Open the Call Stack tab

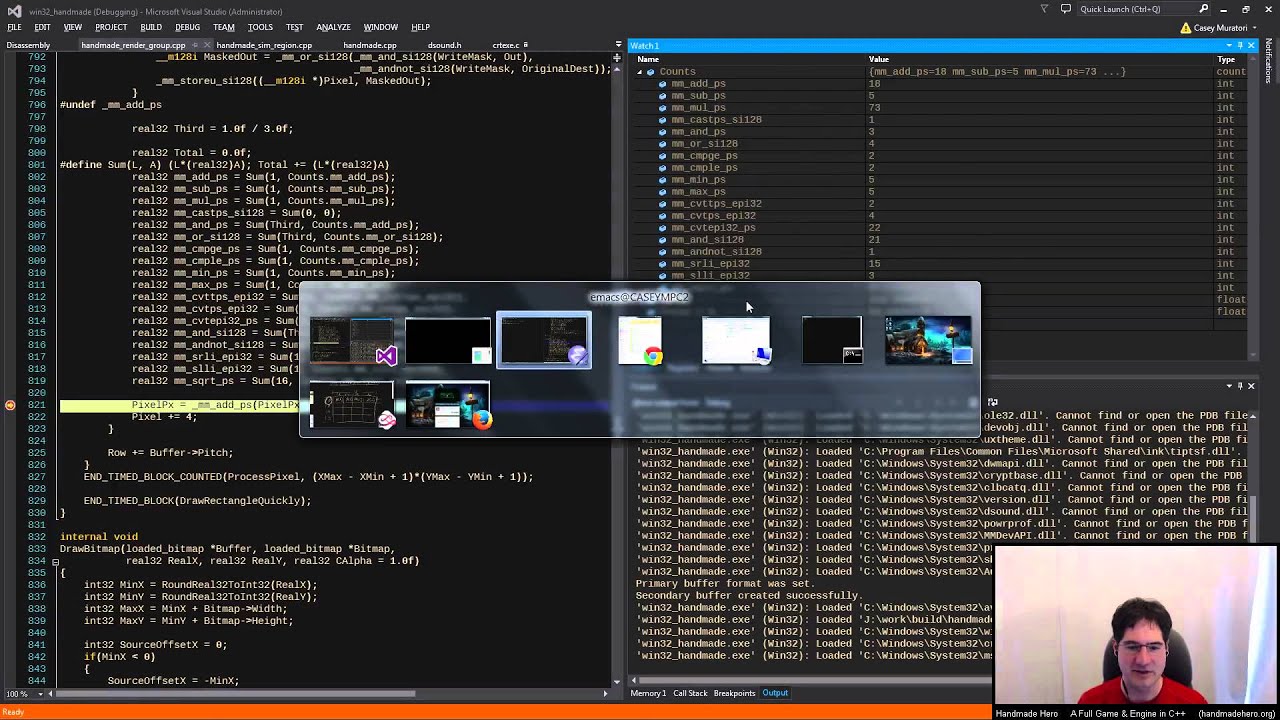point(690,693)
